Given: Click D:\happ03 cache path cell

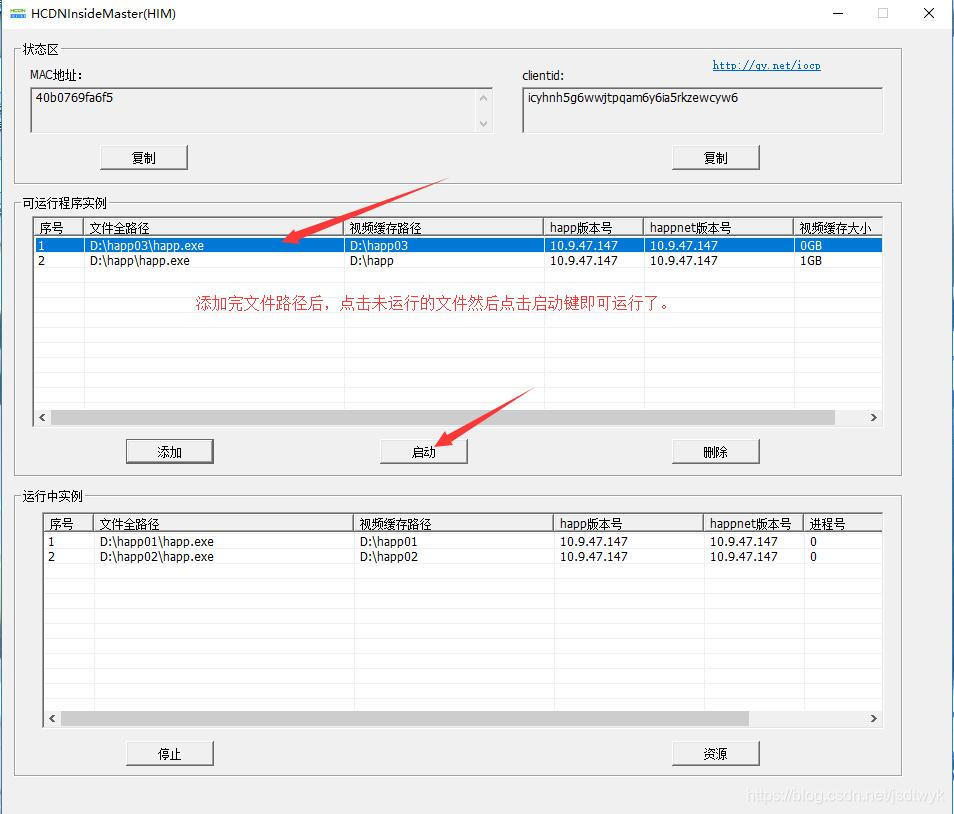Looking at the screenshot, I should coord(444,245).
